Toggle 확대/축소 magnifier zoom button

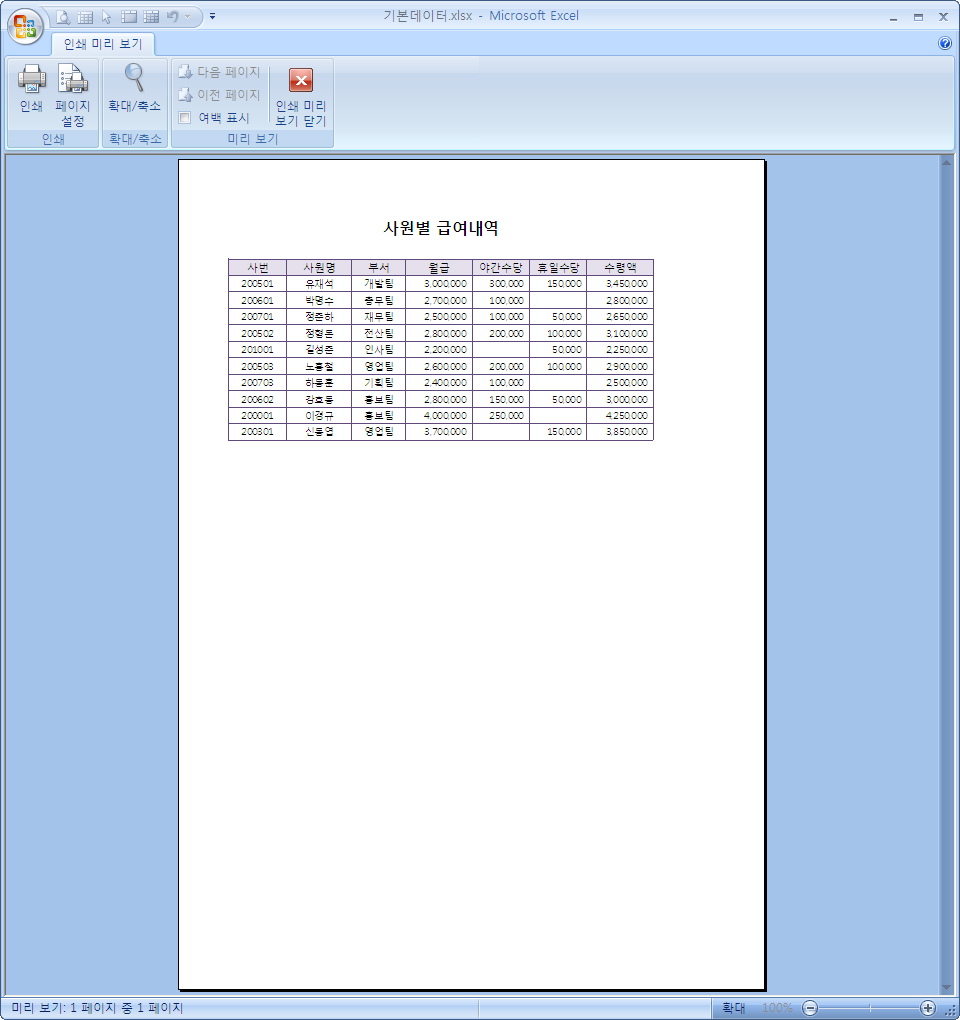[x=135, y=88]
